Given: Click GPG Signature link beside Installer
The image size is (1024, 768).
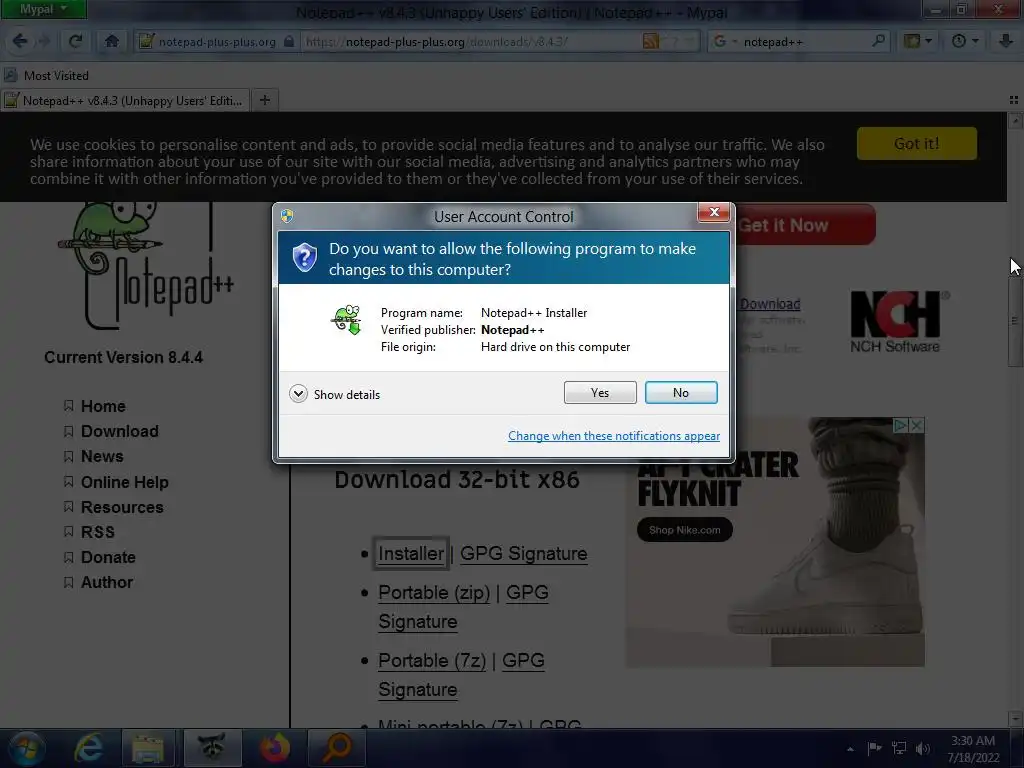Looking at the screenshot, I should point(524,553).
